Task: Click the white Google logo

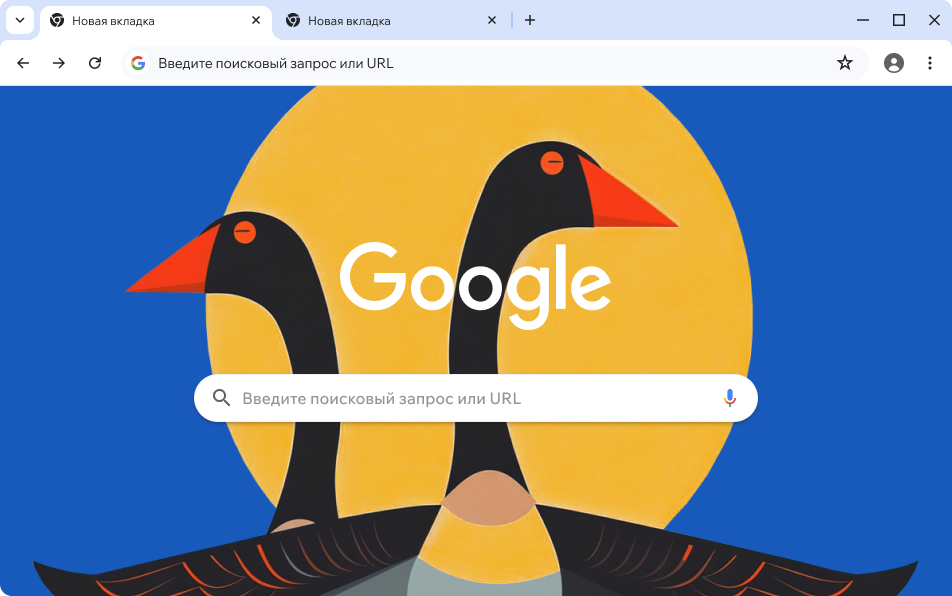Action: click(475, 285)
